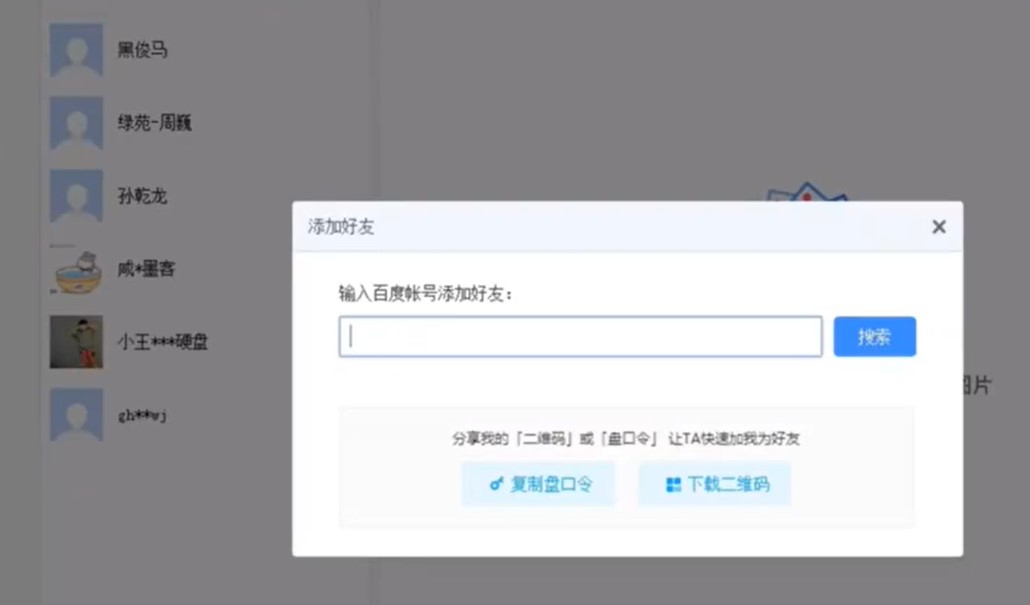This screenshot has height=605, width=1030.
Task: Open the 咸*墨客 name entry
Action: click(x=146, y=269)
